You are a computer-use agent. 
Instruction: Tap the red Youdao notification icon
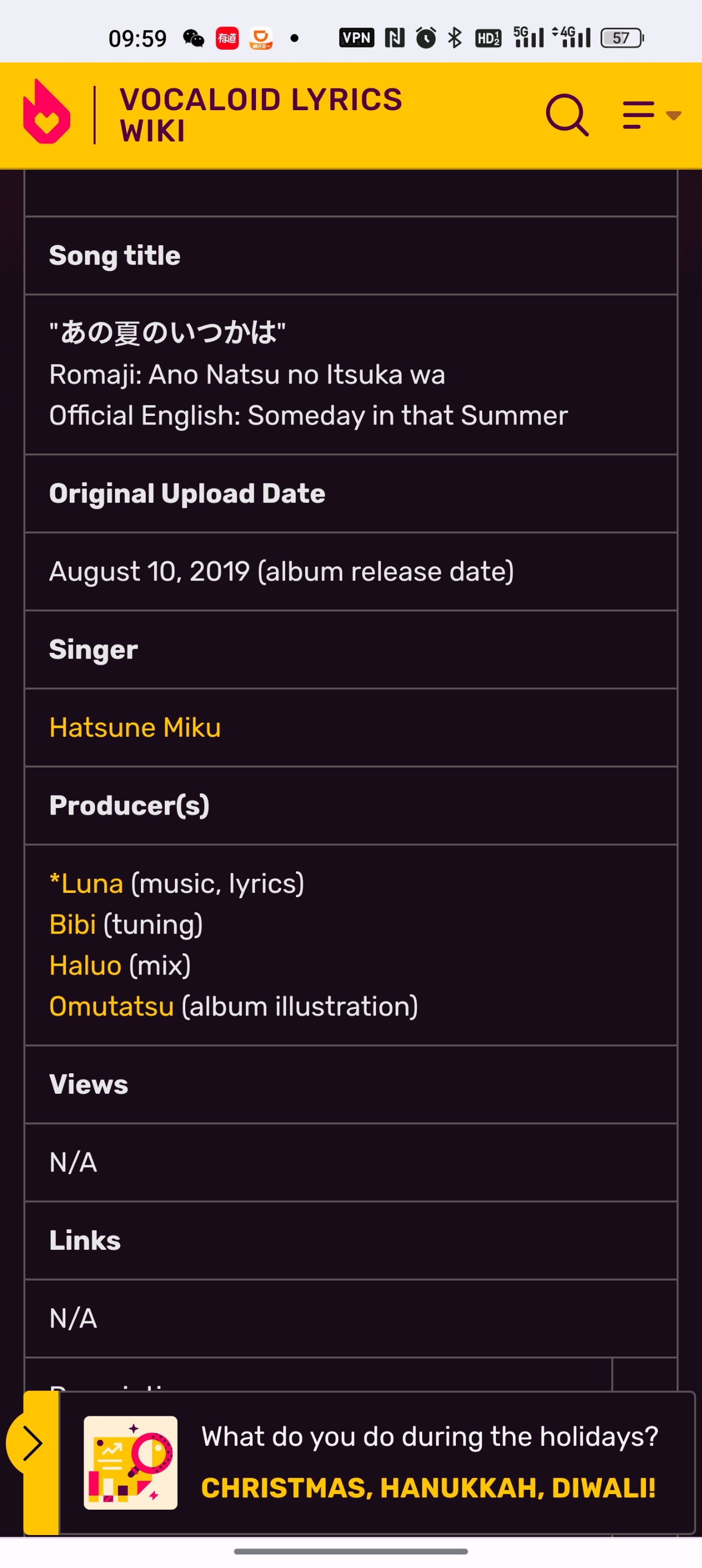(227, 38)
